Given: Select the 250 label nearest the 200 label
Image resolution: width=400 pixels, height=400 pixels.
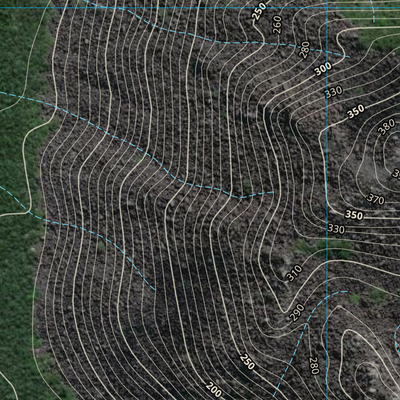Looking at the screenshot, I should (247, 362).
